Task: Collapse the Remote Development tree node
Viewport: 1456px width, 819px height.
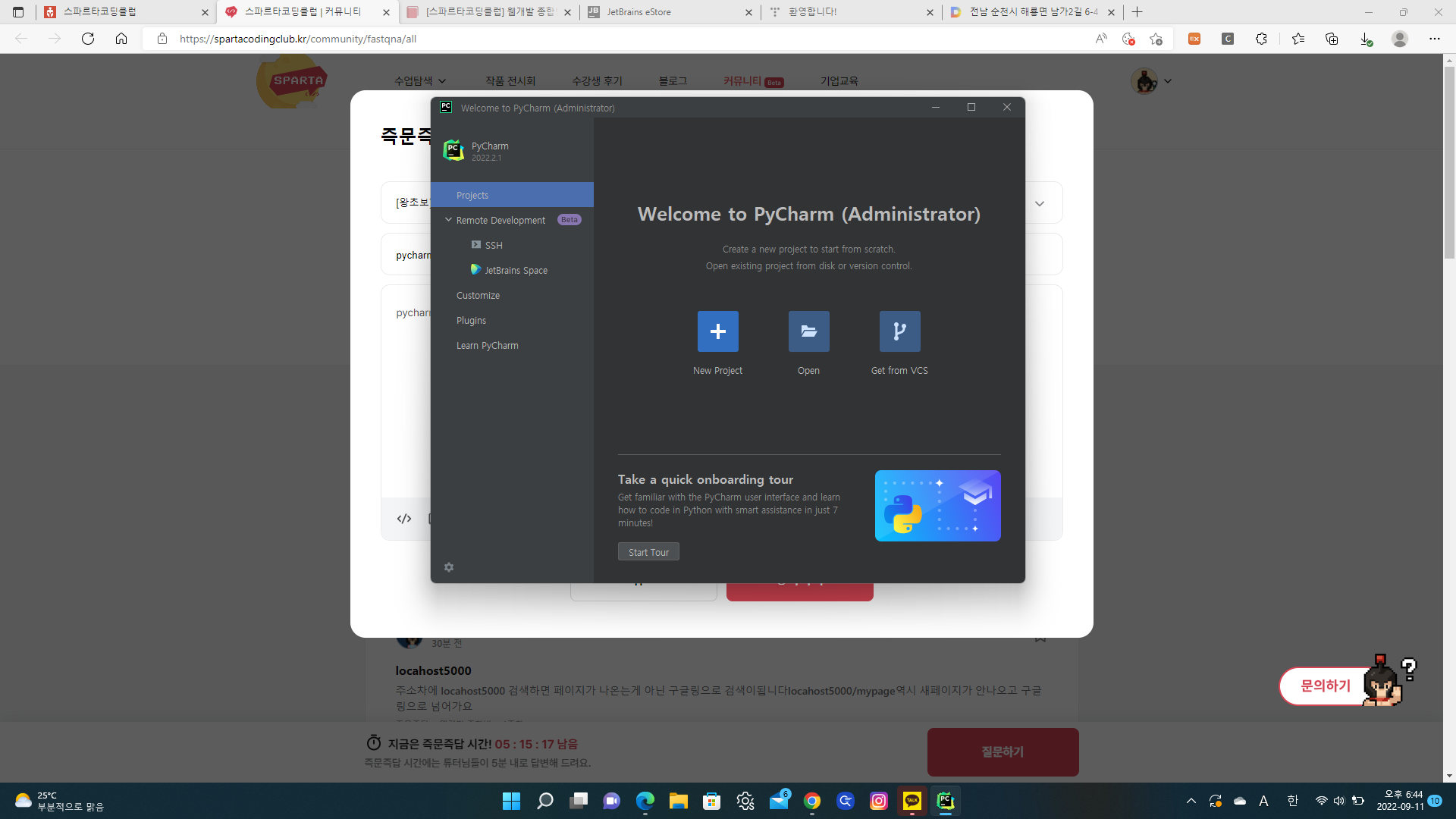Action: click(448, 220)
